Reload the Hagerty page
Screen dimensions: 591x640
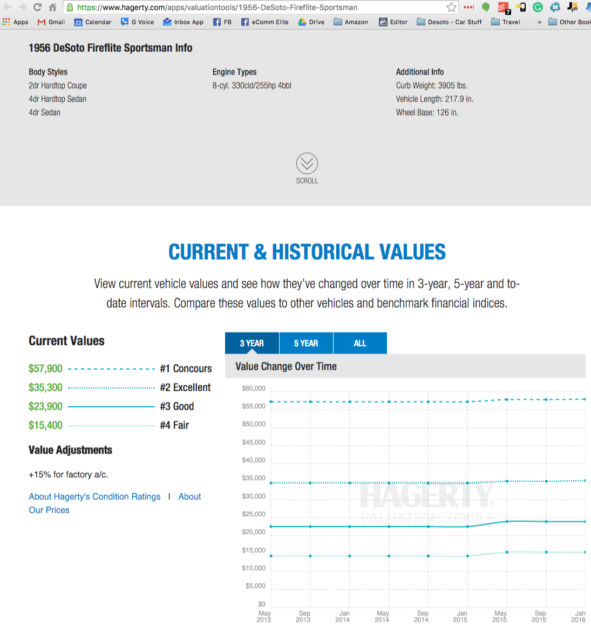[x=37, y=7]
